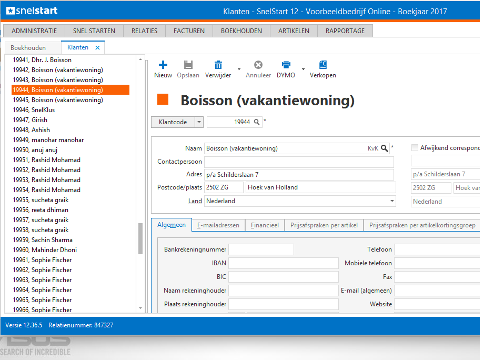Click the BIC input field
480x360 pixels.
pyautogui.click(x=283, y=277)
